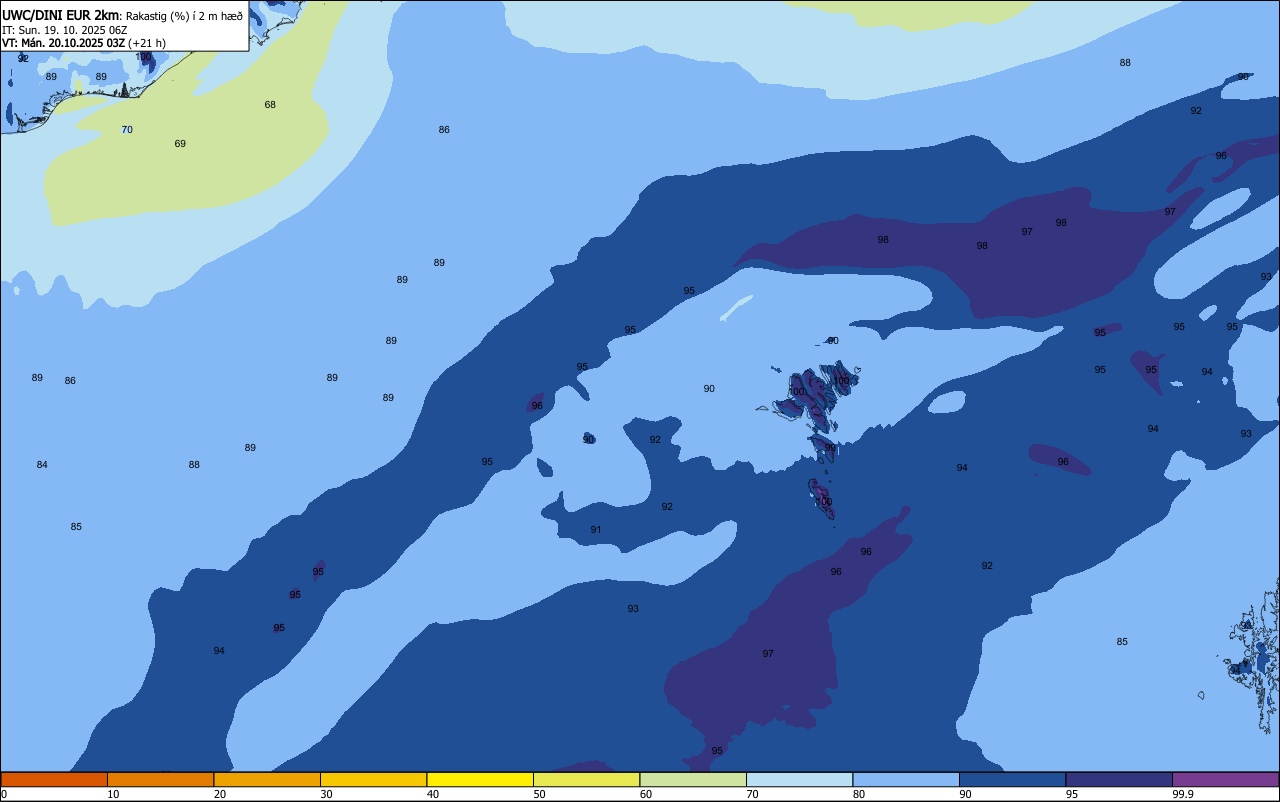Click the dark orange 0–10 legend swatch
Viewport: 1280px width, 802px height.
54,779
